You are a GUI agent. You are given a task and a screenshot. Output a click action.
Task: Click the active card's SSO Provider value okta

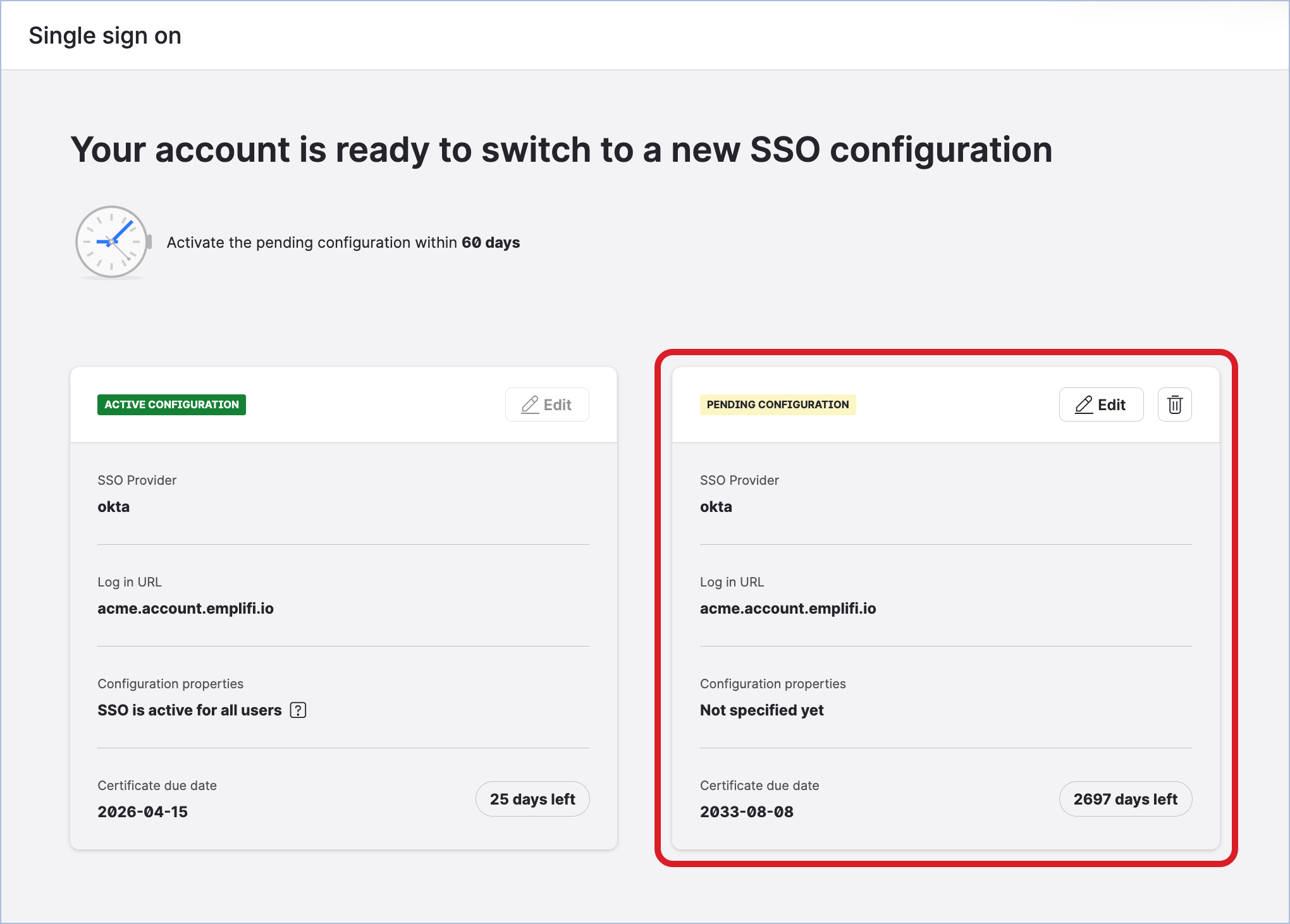click(x=113, y=506)
